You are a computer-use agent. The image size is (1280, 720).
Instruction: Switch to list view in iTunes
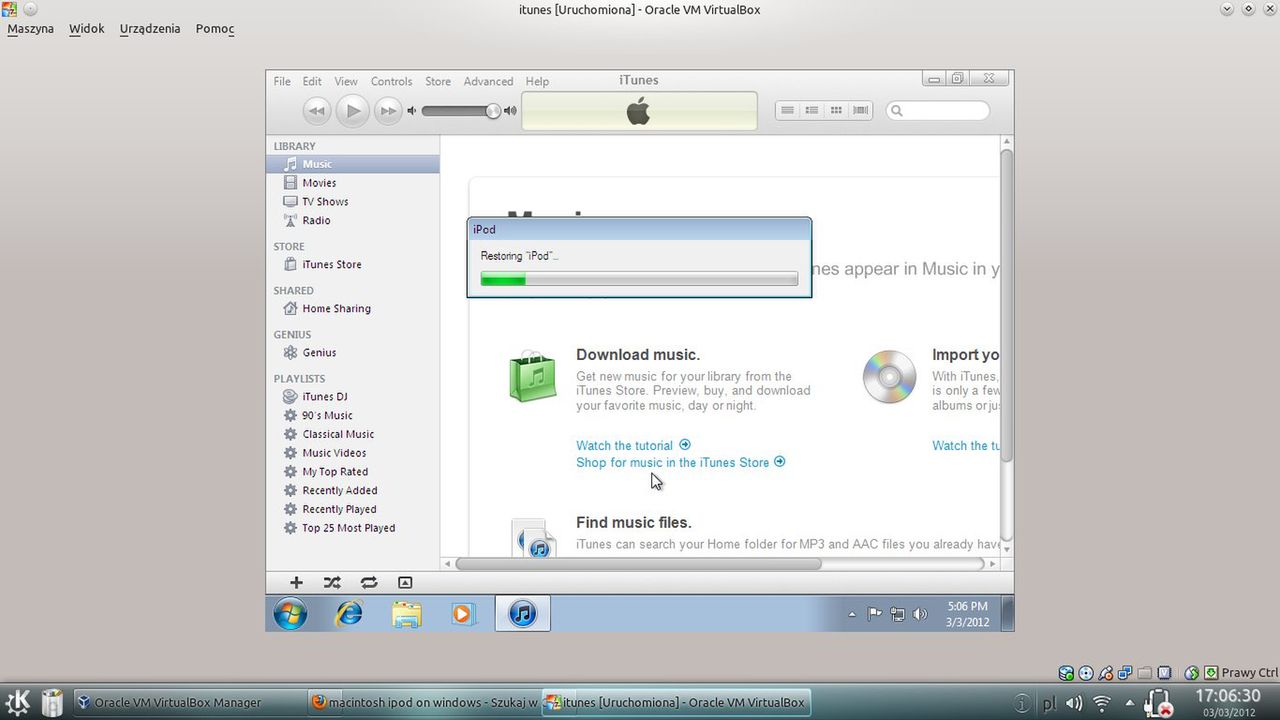coord(788,110)
